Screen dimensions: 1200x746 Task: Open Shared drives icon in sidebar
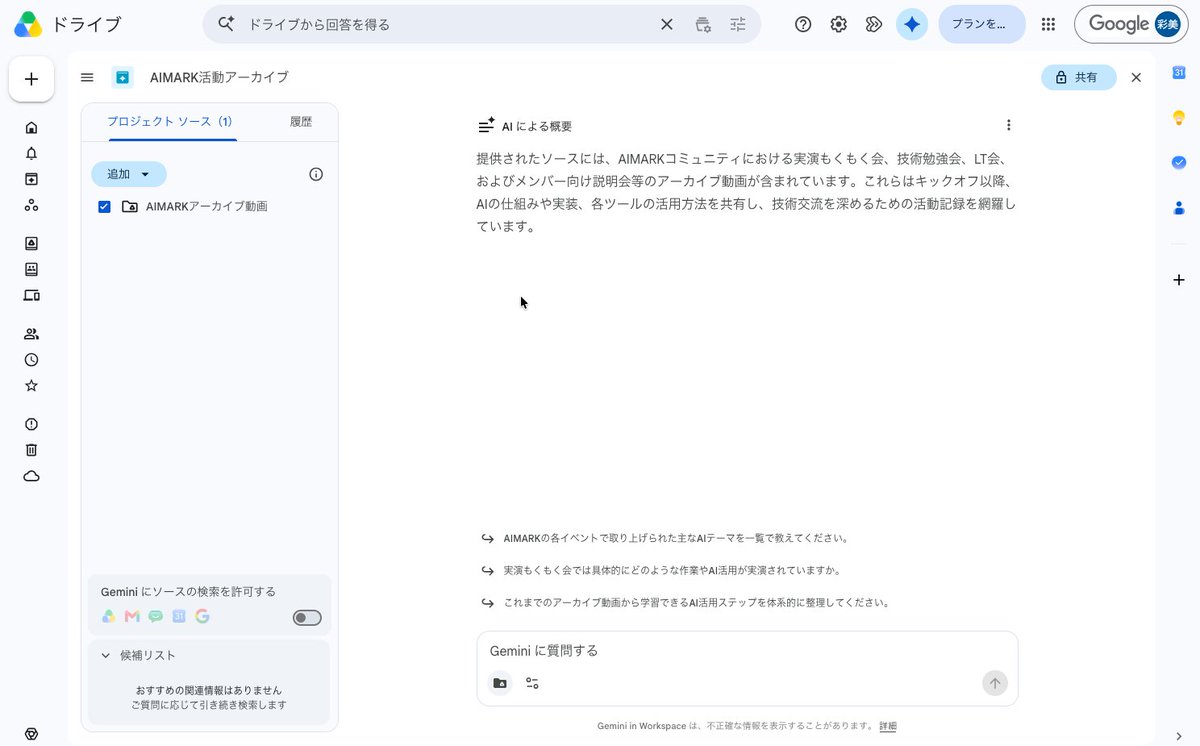tap(31, 269)
